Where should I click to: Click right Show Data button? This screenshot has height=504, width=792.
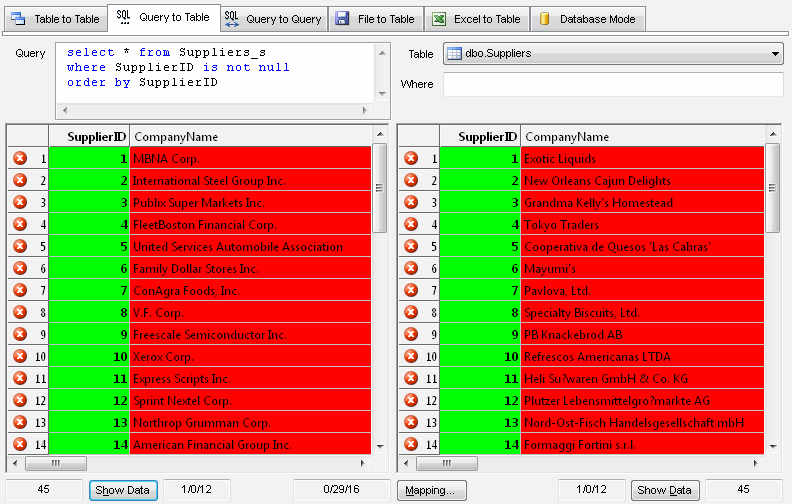pos(665,490)
